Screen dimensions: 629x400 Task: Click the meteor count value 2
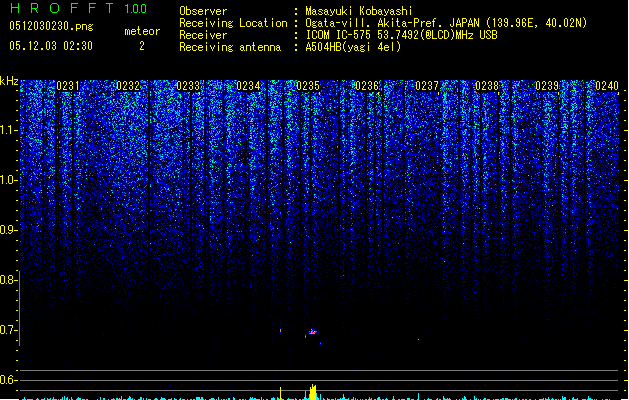pos(142,46)
